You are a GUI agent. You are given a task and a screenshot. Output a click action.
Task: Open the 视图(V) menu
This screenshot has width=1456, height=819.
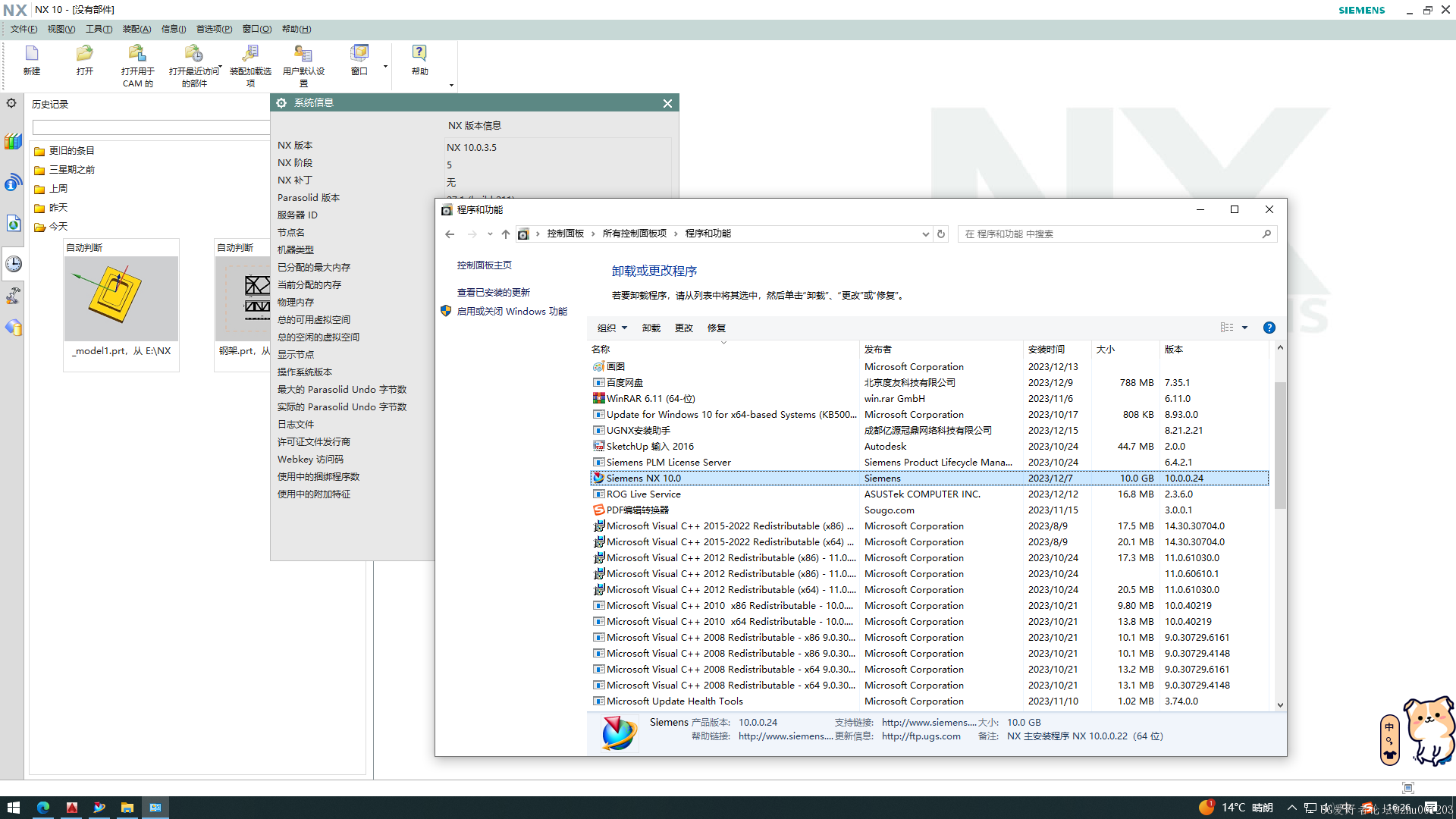(61, 29)
